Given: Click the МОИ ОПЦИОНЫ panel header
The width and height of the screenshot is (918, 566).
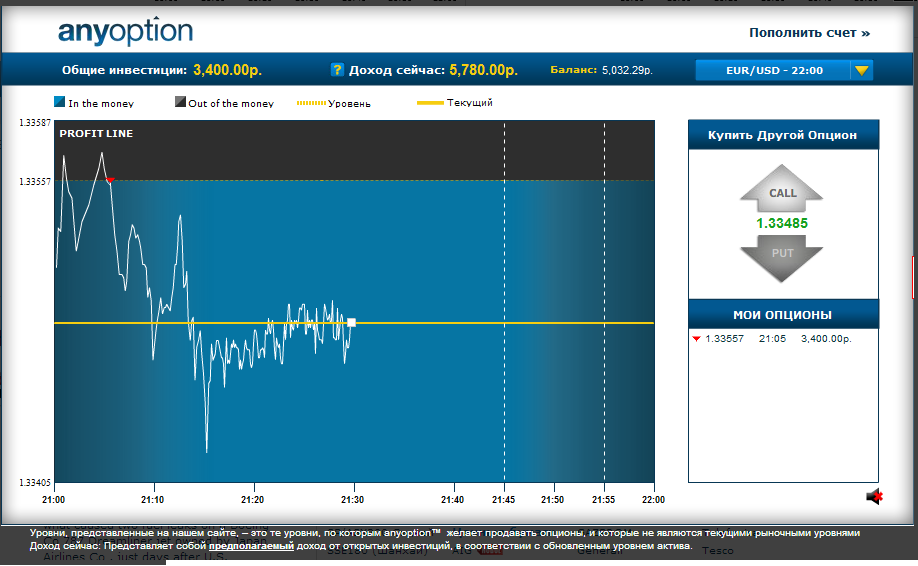Looking at the screenshot, I should coord(783,314).
